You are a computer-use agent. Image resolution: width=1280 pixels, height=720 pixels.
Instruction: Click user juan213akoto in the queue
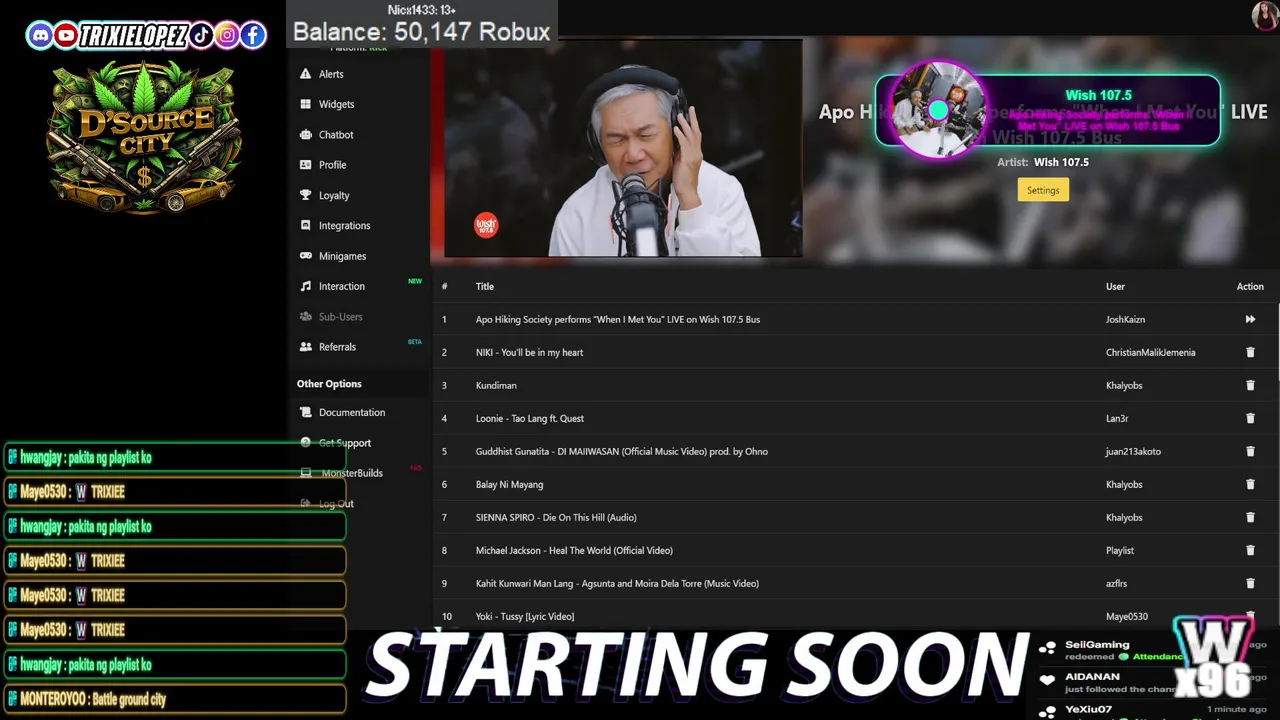(x=1133, y=451)
